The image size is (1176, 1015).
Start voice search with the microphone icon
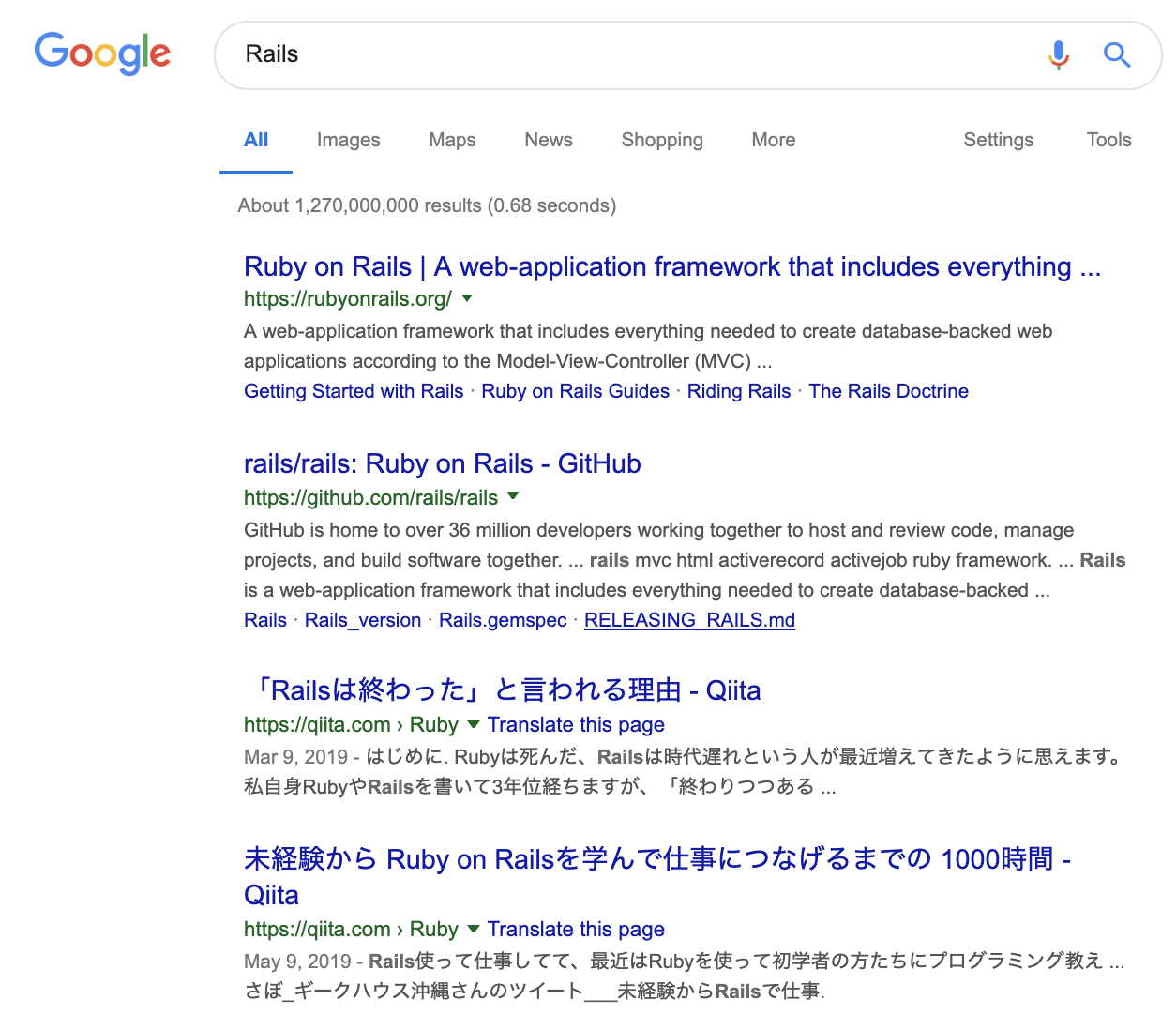(1058, 55)
